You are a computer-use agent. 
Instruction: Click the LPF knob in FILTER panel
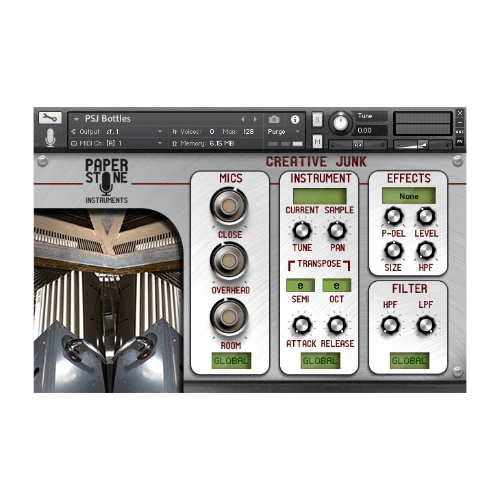[x=426, y=325]
